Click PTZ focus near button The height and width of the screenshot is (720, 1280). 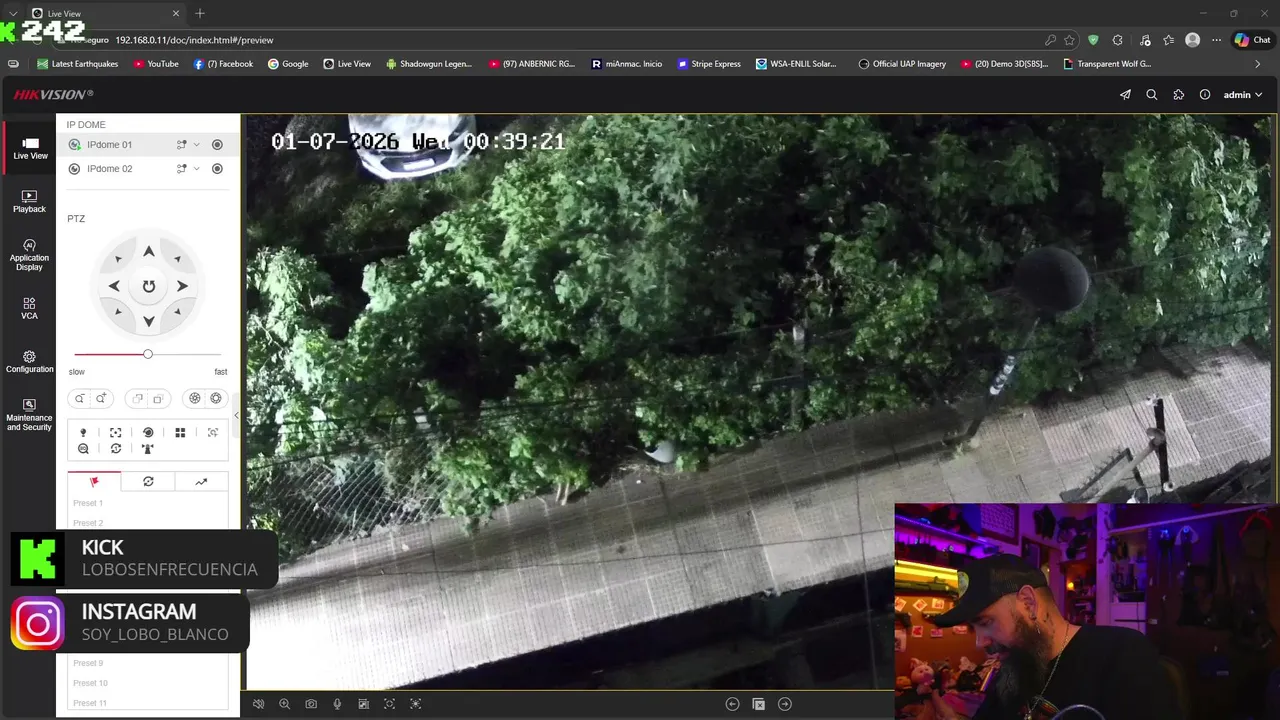[138, 398]
